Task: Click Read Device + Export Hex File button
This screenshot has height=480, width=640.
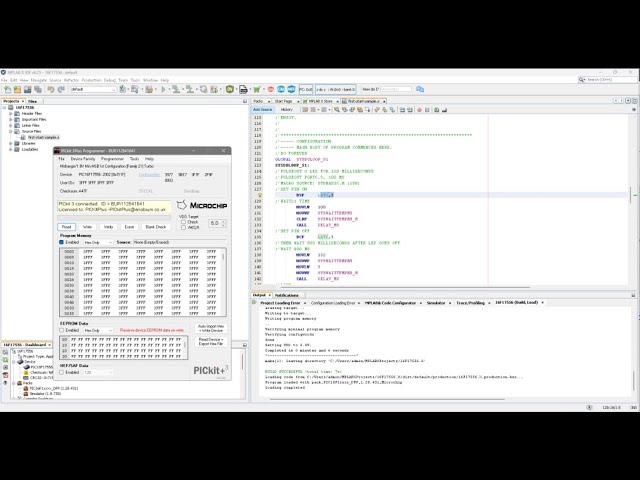Action: tap(211, 342)
